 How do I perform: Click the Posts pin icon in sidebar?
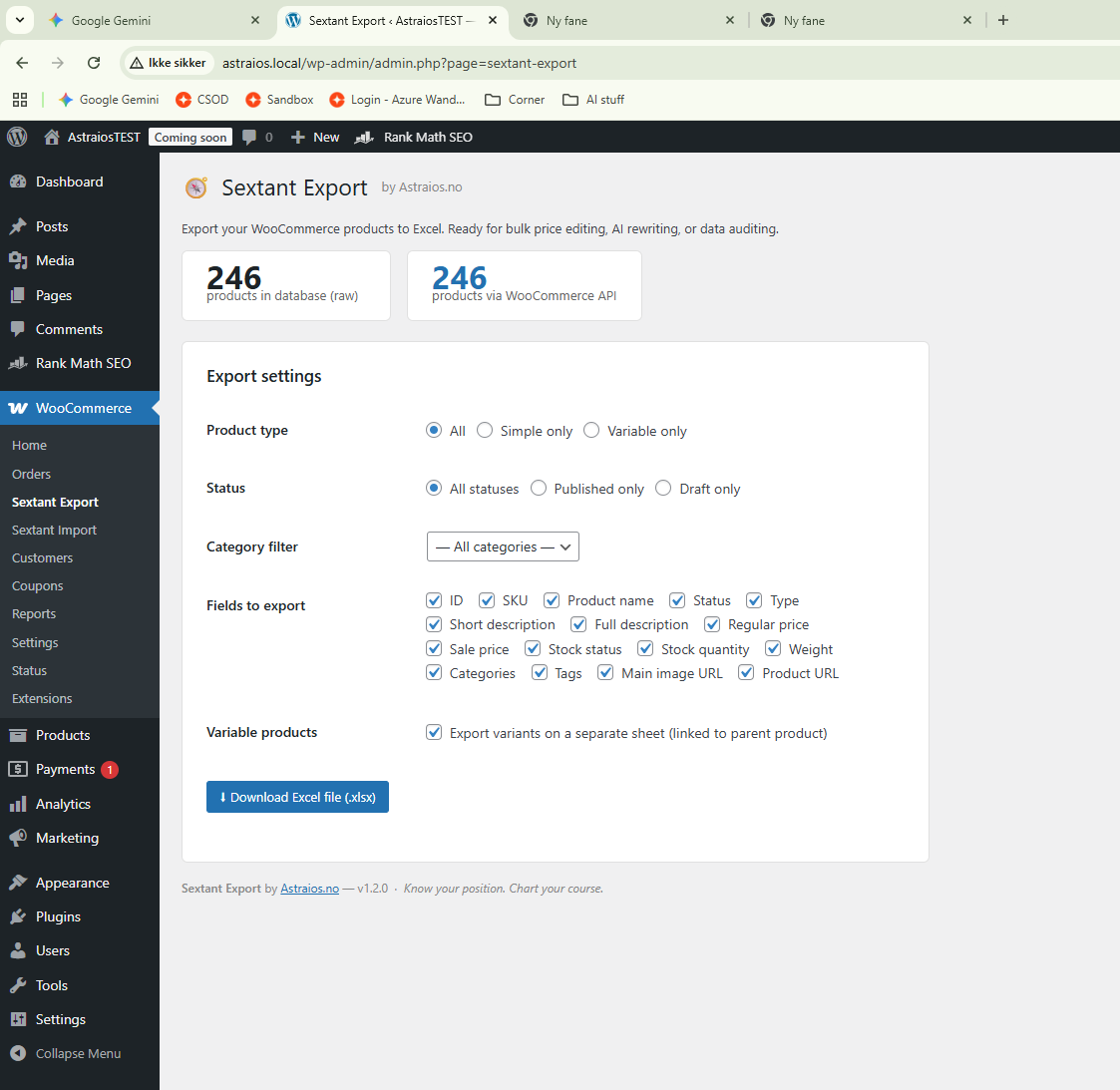click(18, 226)
